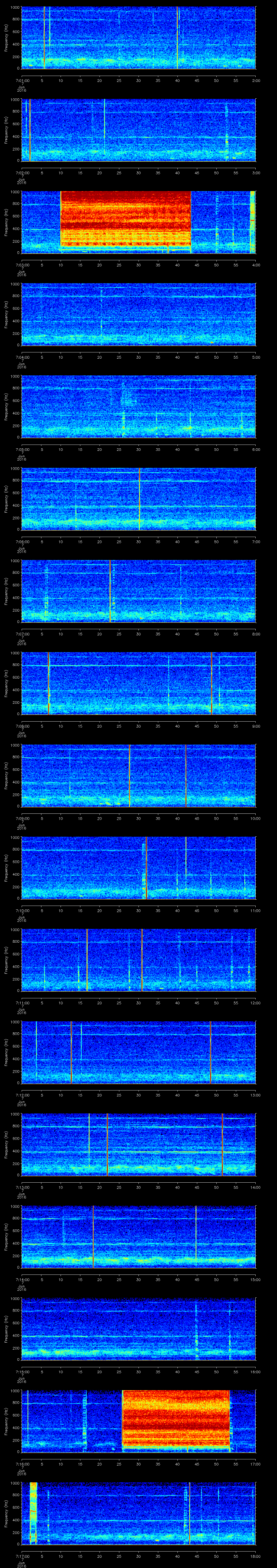
Task: Click the '7:13:00' start time label
Action: [22, 1187]
